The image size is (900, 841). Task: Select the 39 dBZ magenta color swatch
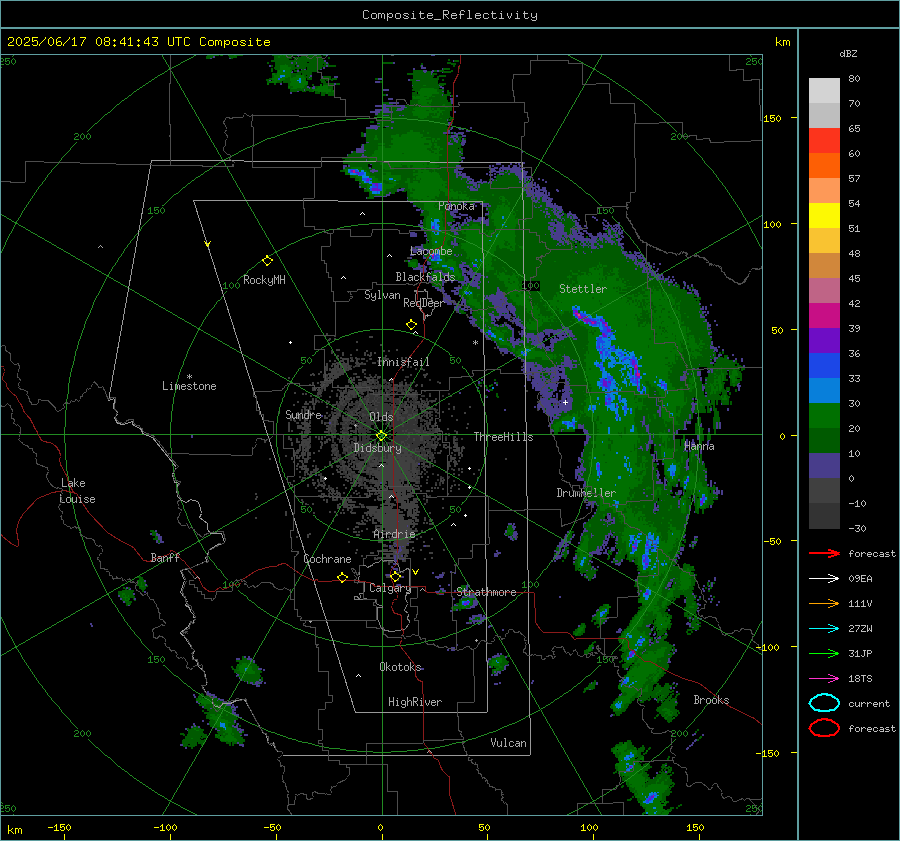coord(824,315)
